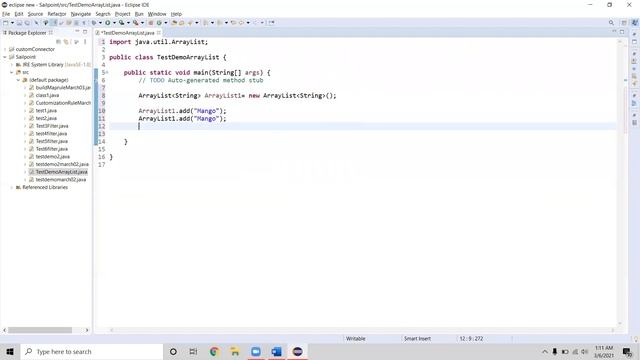
Task: Select Test3Filter.java in Package Explorer
Action: (52, 126)
